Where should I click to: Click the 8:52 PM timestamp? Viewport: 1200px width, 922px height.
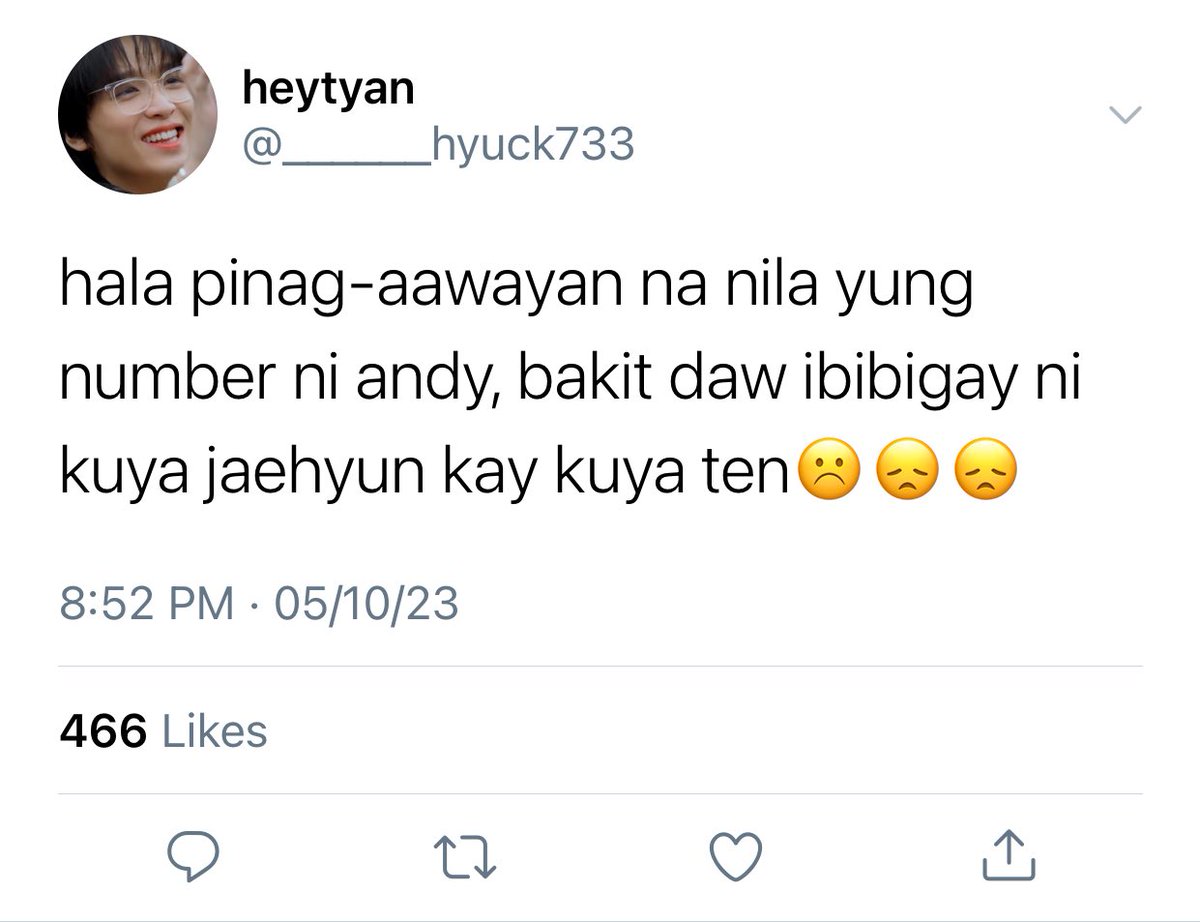147,605
